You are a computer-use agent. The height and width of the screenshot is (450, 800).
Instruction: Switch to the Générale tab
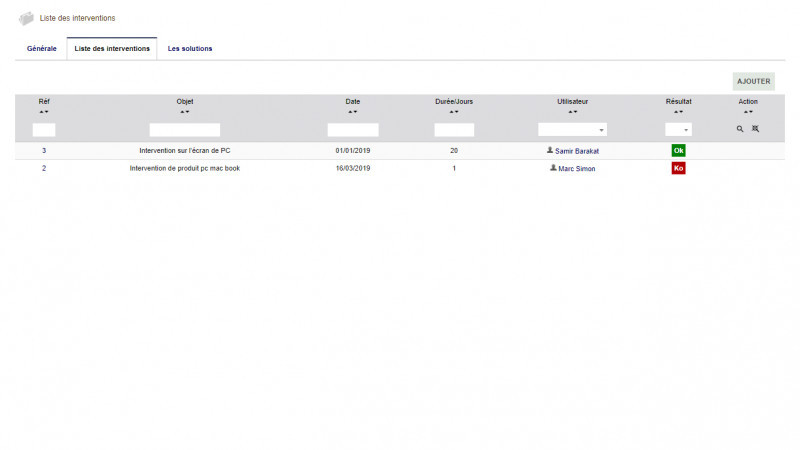pyautogui.click(x=41, y=48)
